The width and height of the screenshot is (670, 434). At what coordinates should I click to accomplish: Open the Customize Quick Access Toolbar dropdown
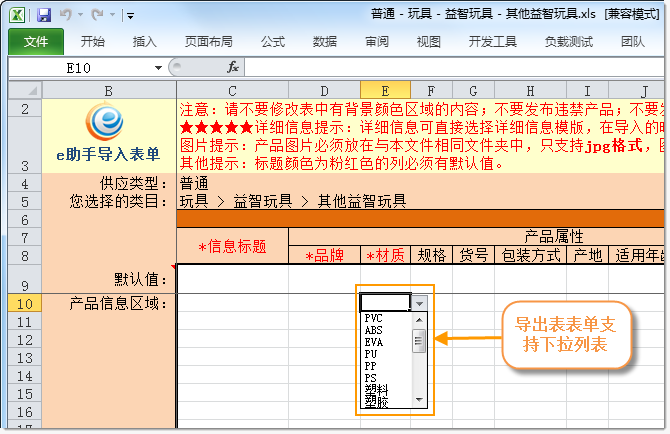pos(132,16)
